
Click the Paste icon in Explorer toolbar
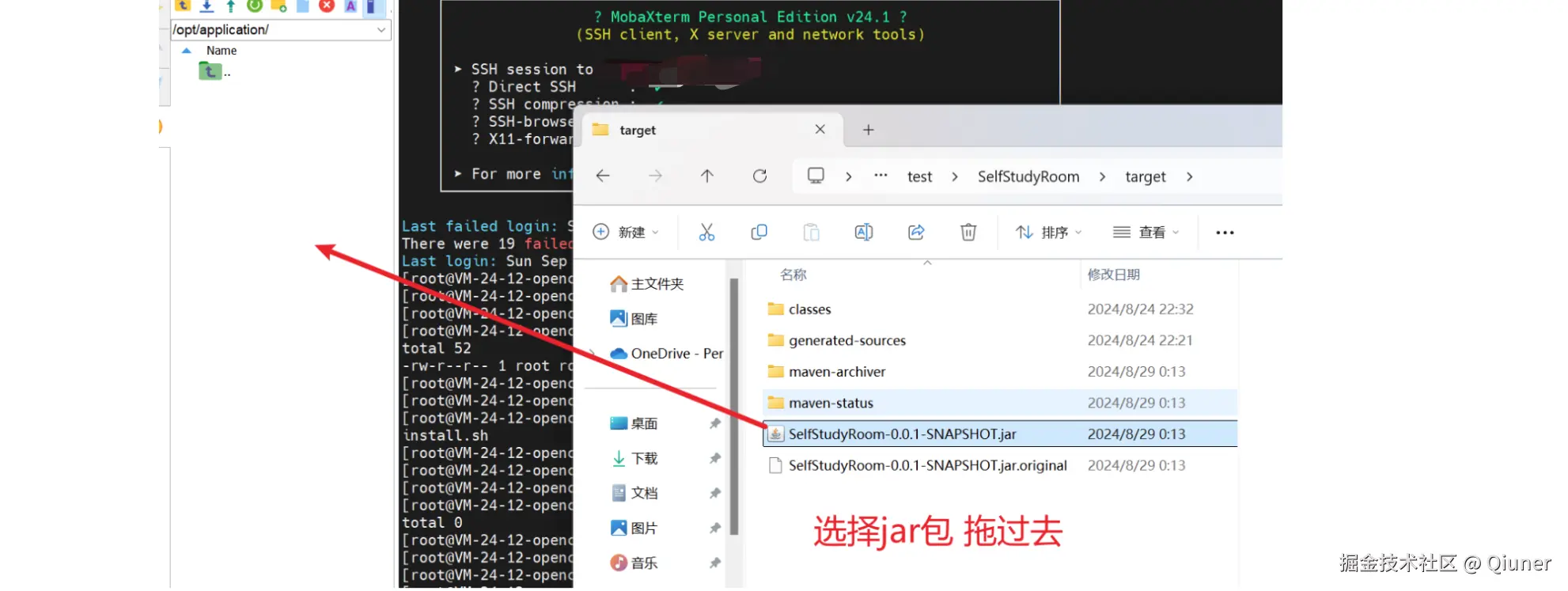[x=811, y=232]
